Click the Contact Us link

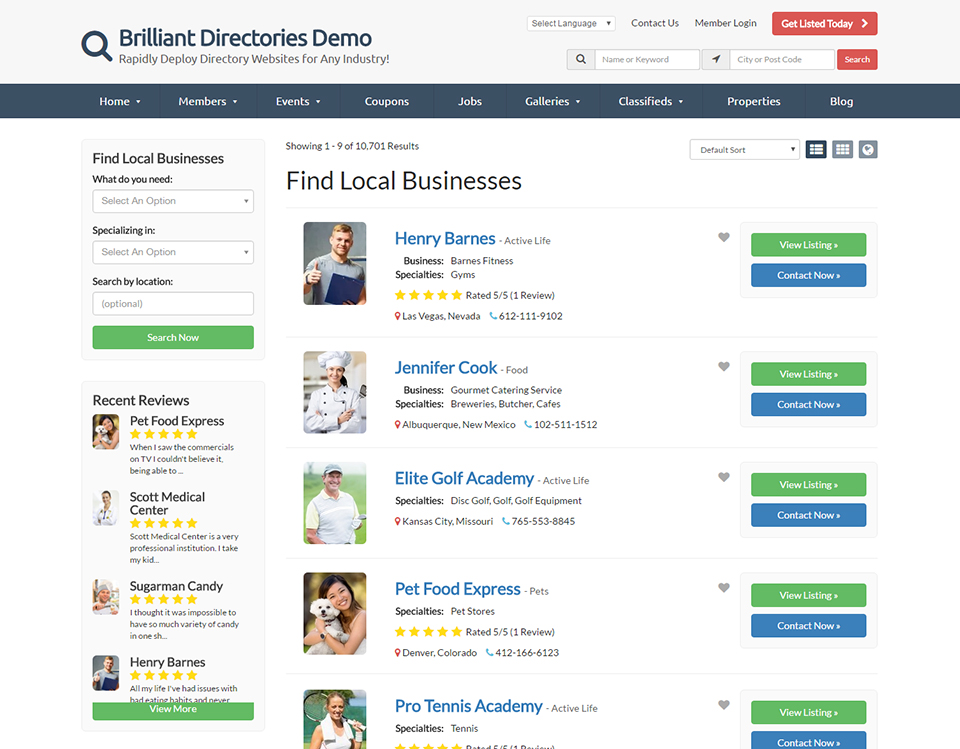(x=654, y=23)
